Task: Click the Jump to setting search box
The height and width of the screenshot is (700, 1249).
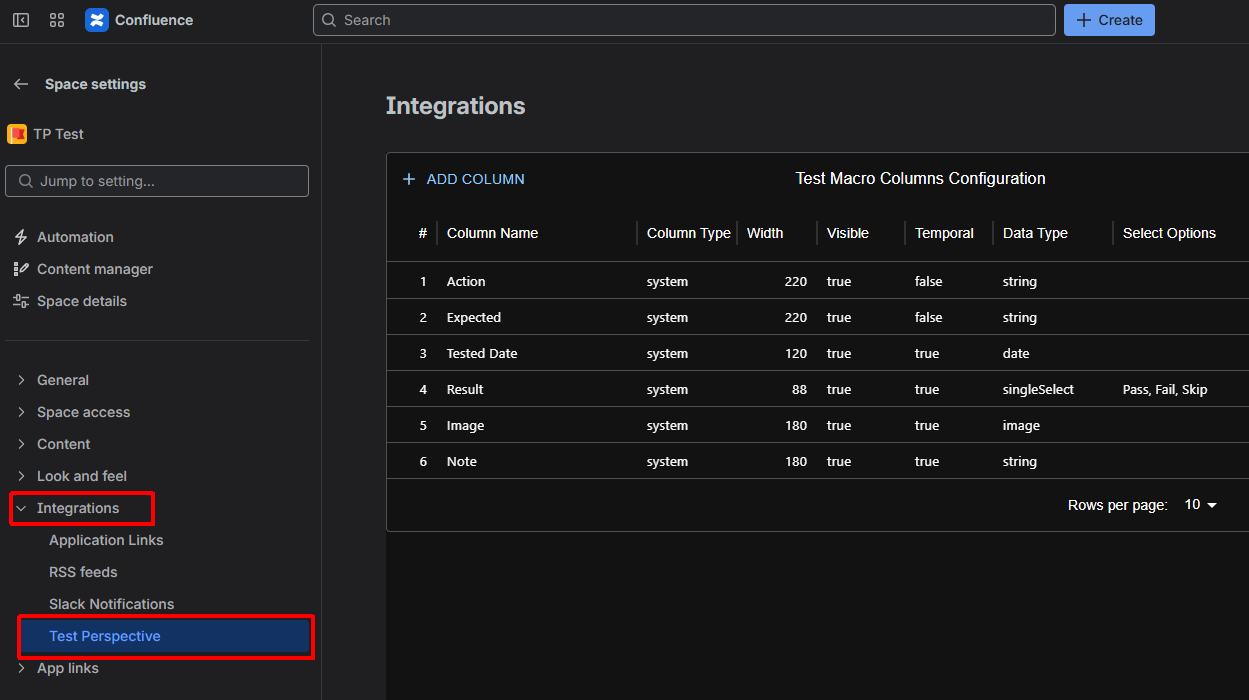Action: pos(157,181)
